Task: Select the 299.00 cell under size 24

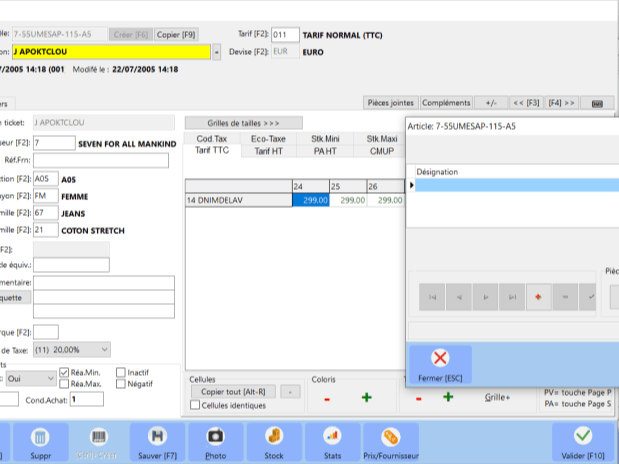Action: (x=311, y=200)
